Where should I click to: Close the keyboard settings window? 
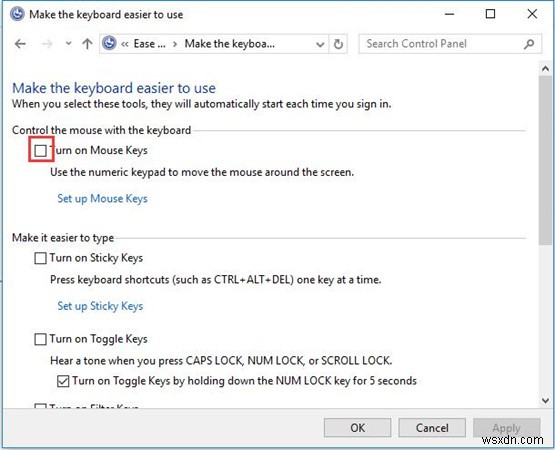[532, 14]
